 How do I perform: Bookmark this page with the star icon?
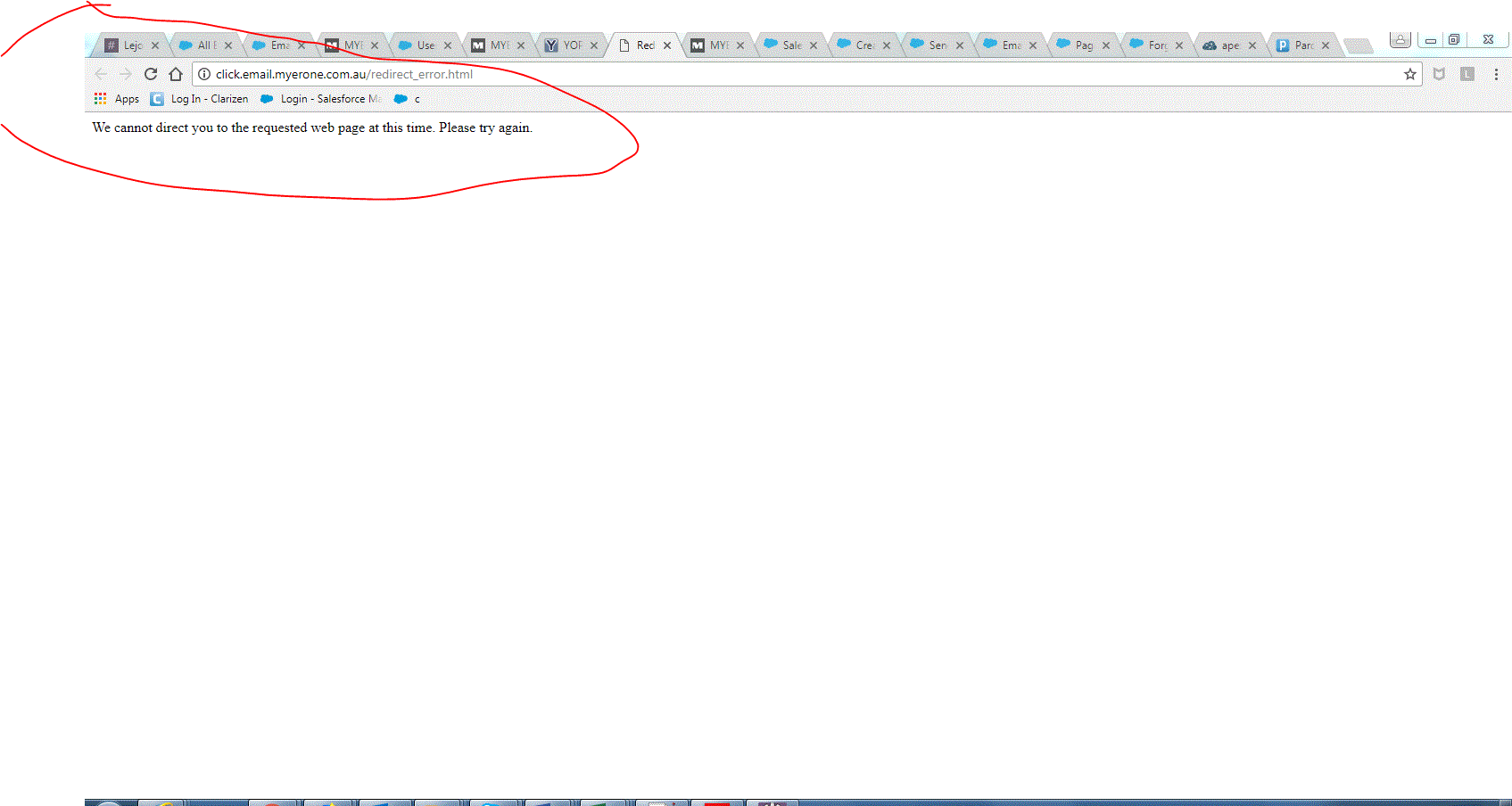coord(1410,74)
